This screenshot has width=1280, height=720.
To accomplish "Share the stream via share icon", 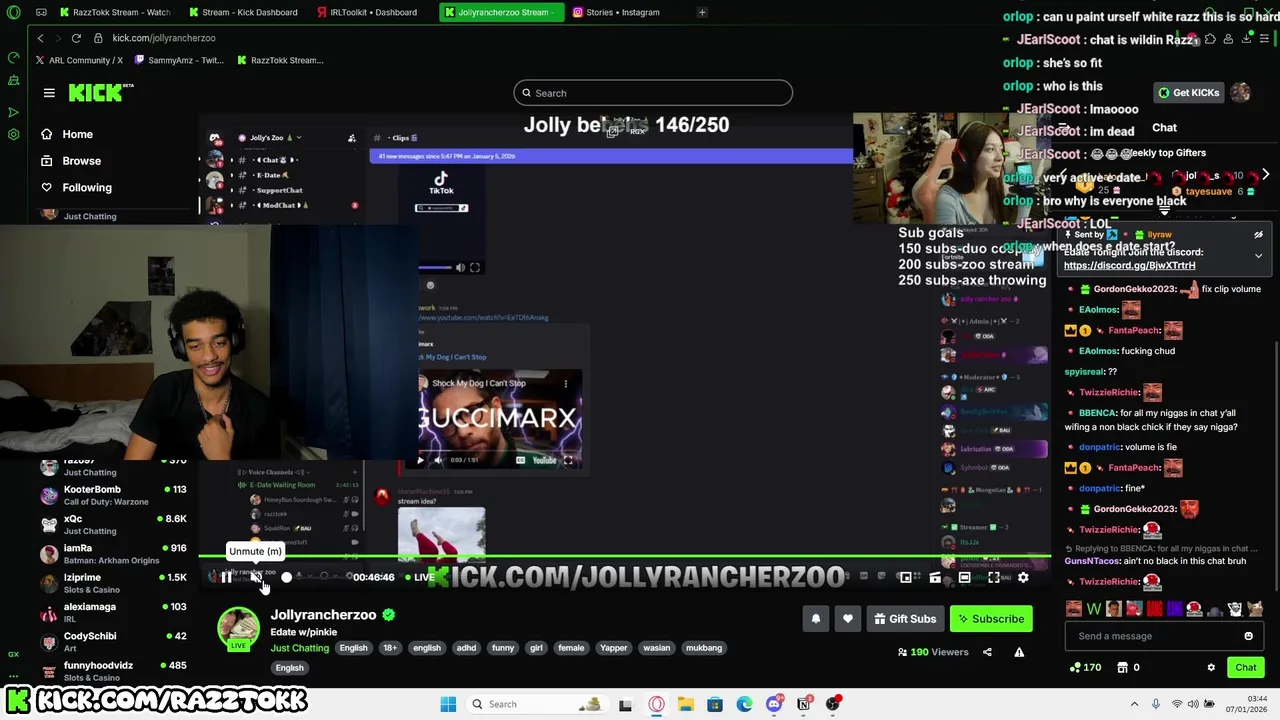I will tap(987, 652).
